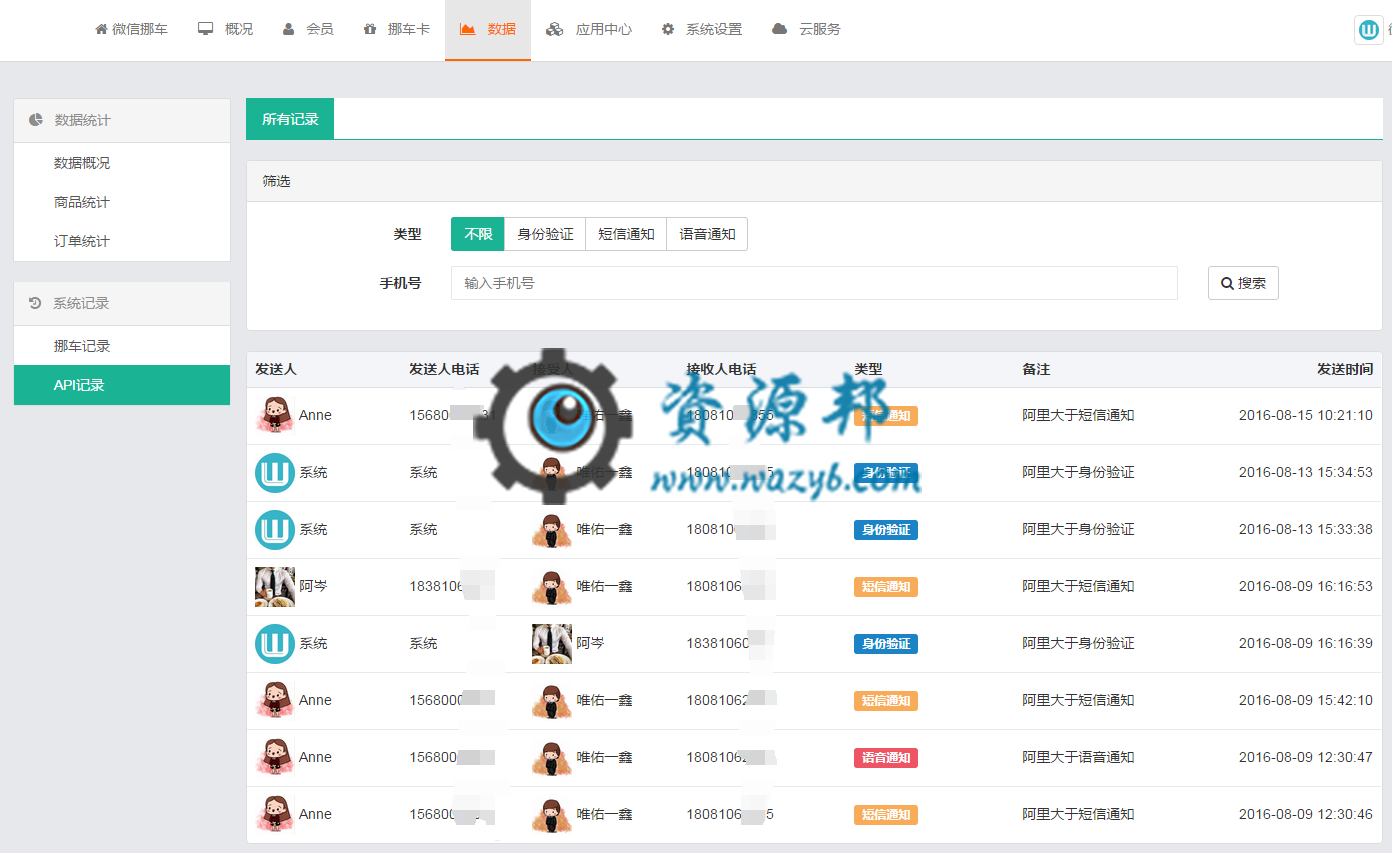Click the 系统 logo in 15:34:53 row
1392x853 pixels.
coord(275,472)
